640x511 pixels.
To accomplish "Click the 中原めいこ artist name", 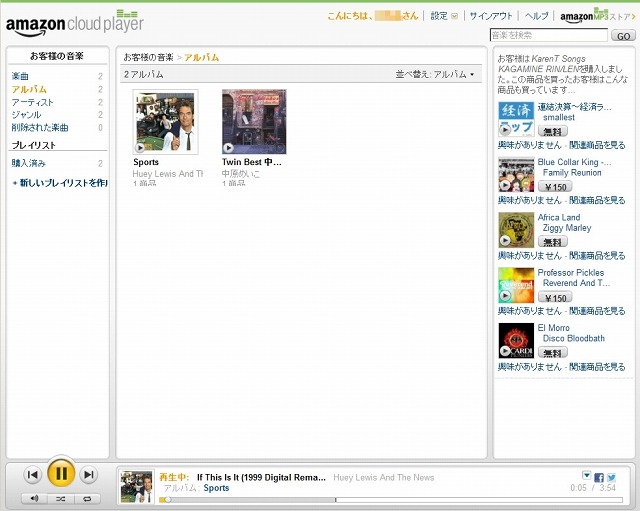I will [240, 174].
